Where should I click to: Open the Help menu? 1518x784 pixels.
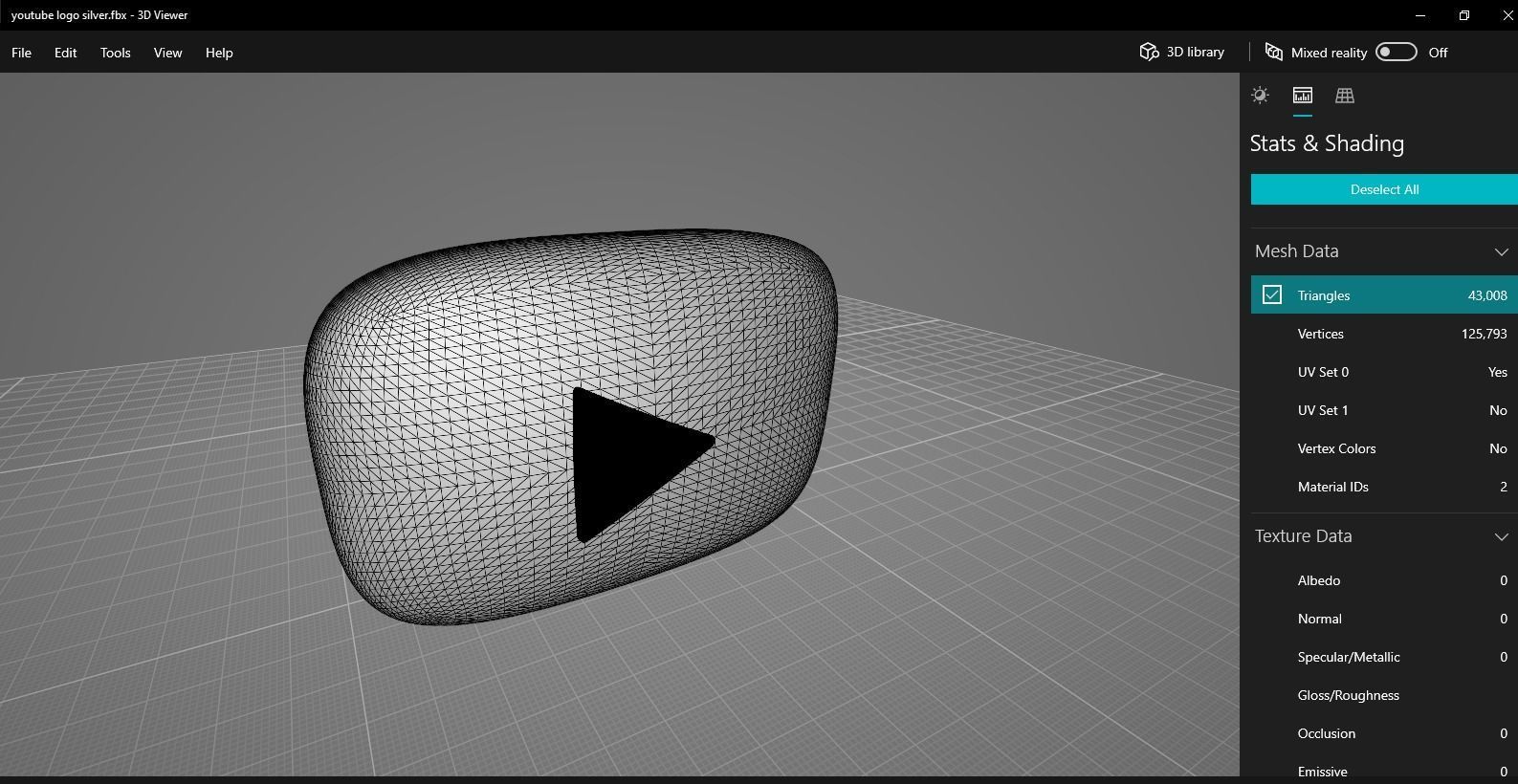point(219,53)
